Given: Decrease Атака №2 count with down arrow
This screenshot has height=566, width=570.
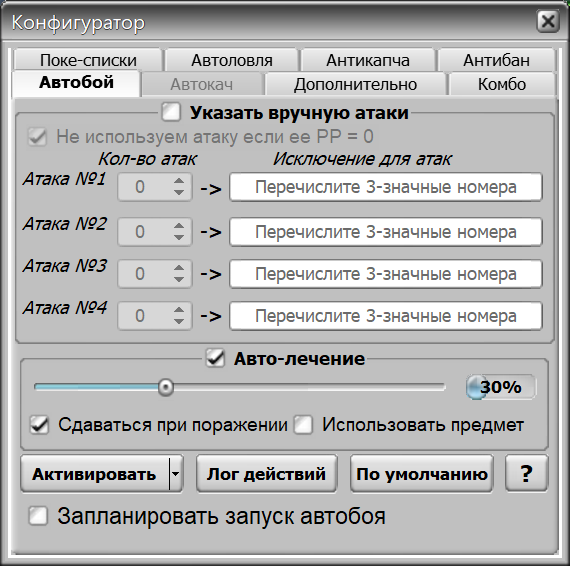Looking at the screenshot, I should [179, 237].
